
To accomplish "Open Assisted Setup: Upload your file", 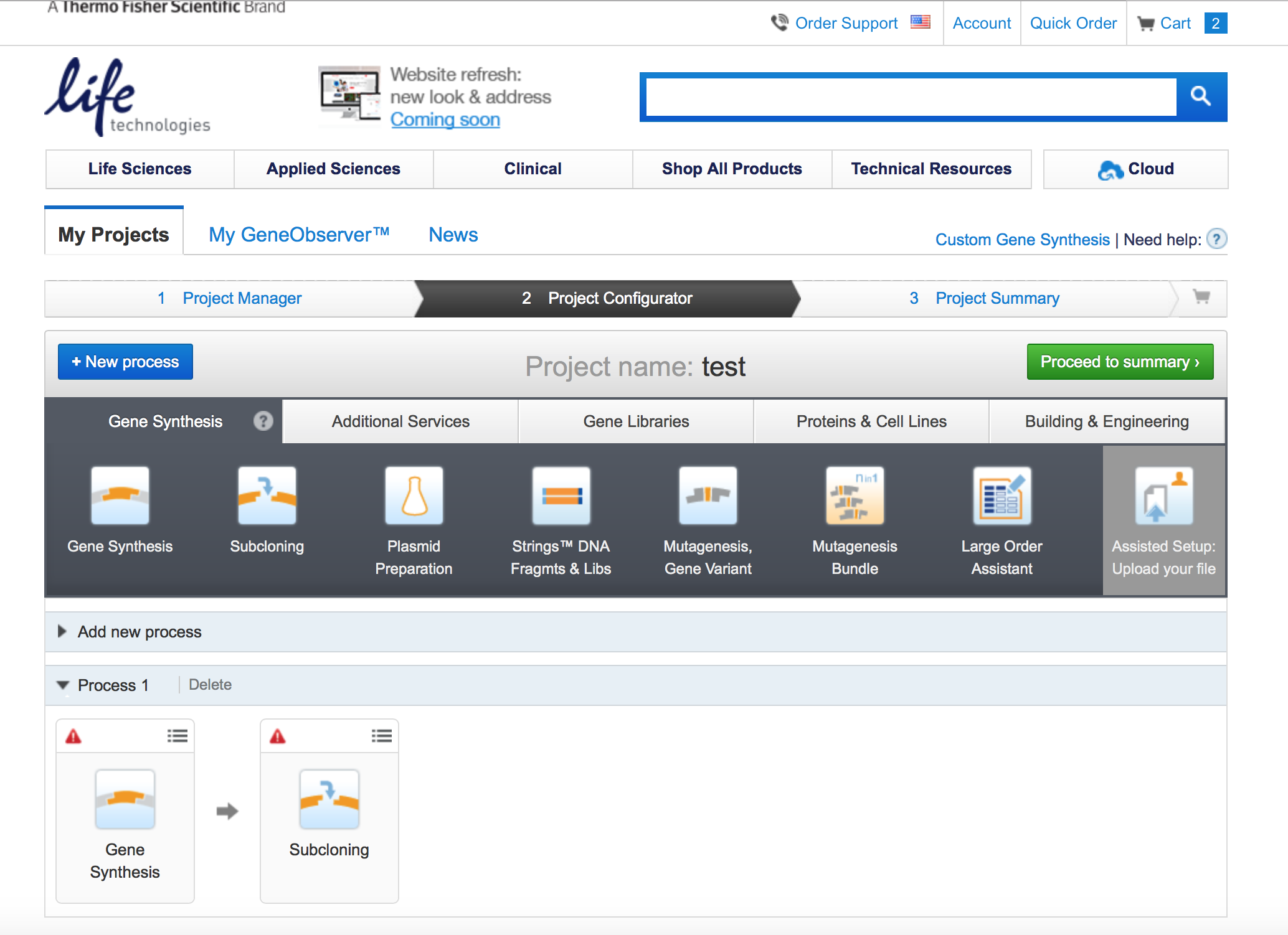I will (x=1163, y=520).
